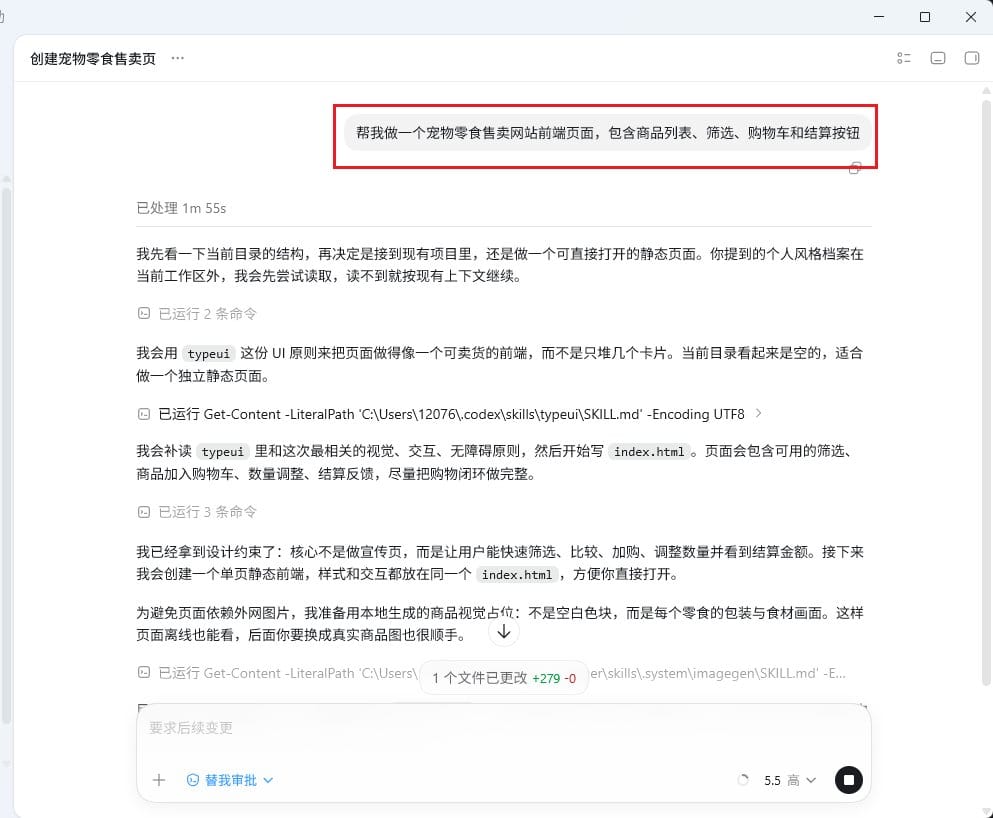Open the 1 个文件已更改 changes pill
Screen dimensions: 993x818
pyautogui.click(x=504, y=678)
